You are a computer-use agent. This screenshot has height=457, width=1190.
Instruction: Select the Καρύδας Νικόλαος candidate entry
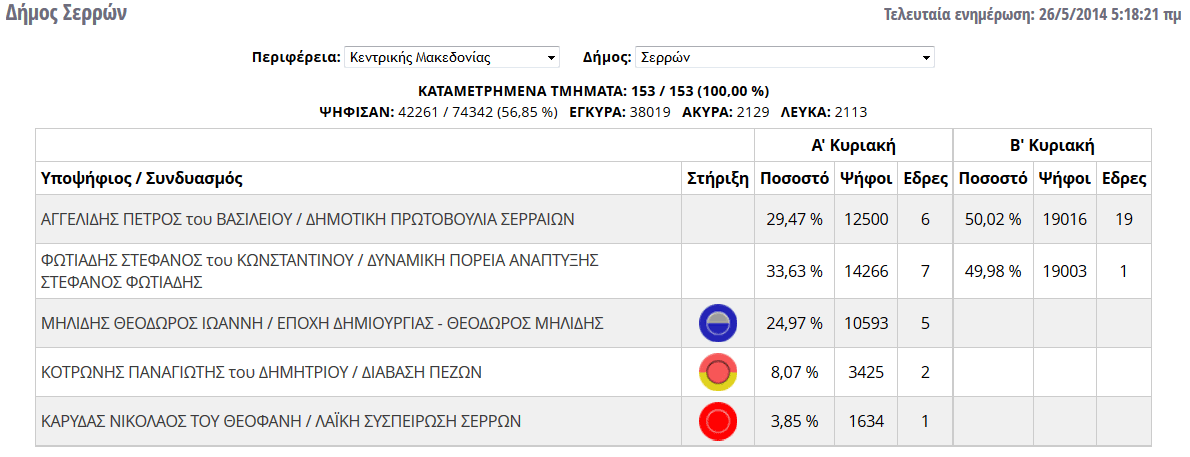click(281, 421)
